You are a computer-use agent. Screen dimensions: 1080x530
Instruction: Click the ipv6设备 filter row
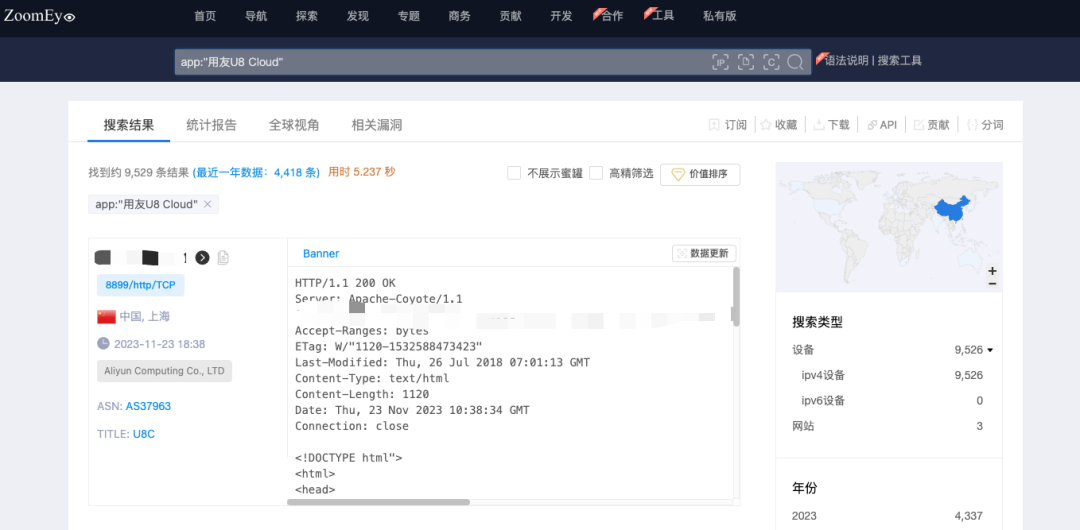(x=889, y=401)
